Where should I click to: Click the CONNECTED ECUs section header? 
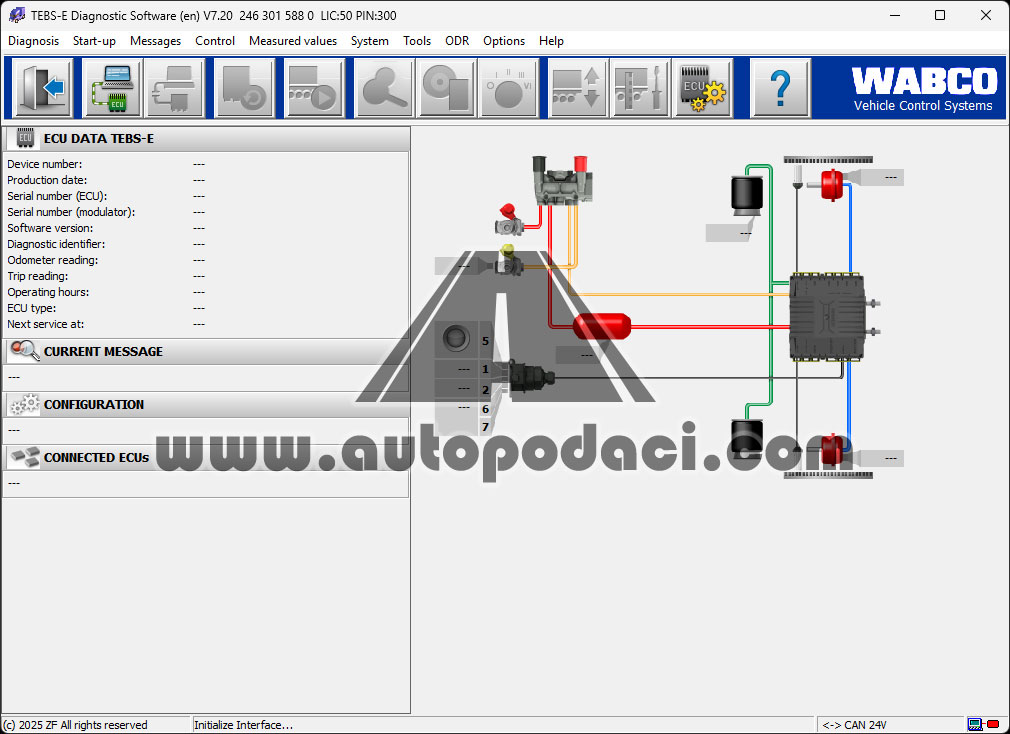pos(206,457)
